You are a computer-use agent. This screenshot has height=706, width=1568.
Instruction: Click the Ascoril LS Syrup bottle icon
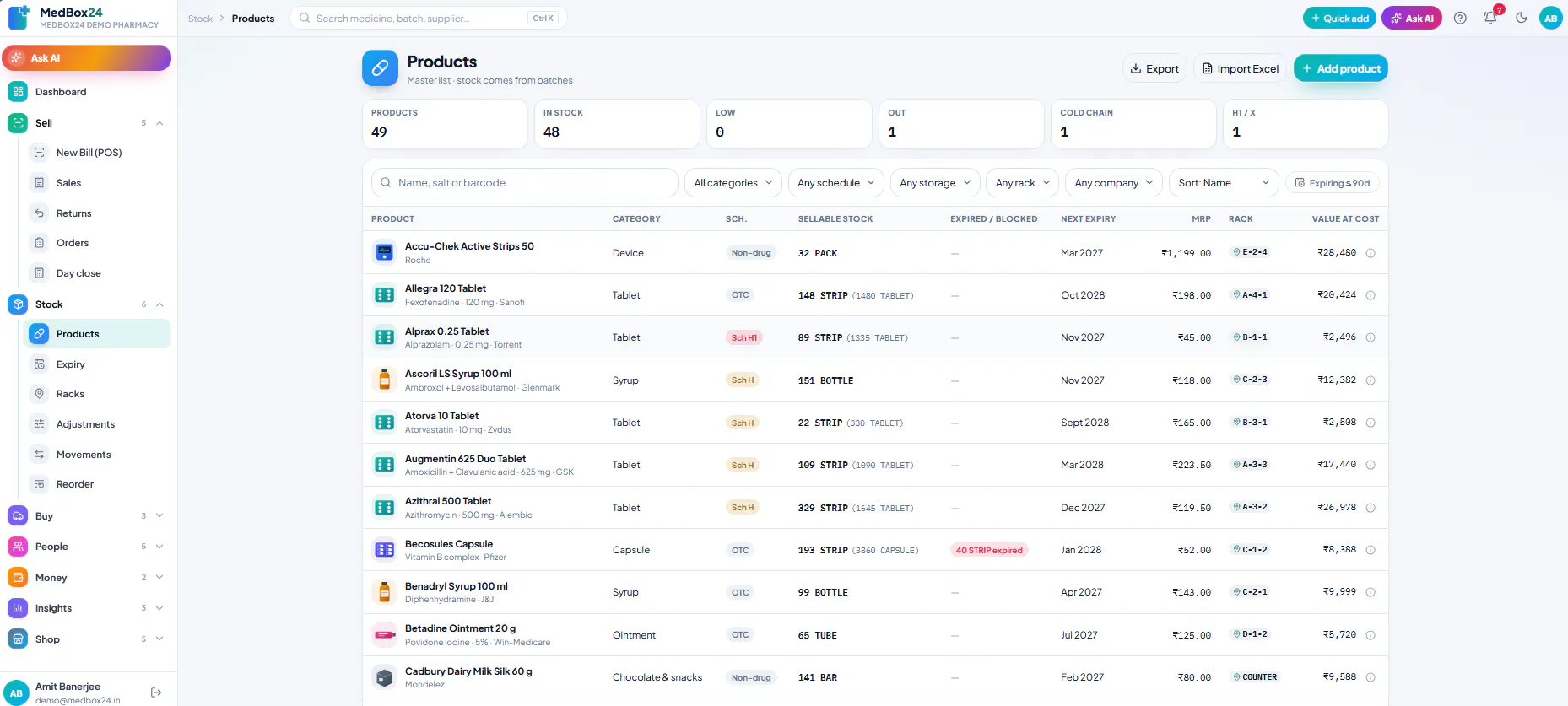(x=385, y=380)
